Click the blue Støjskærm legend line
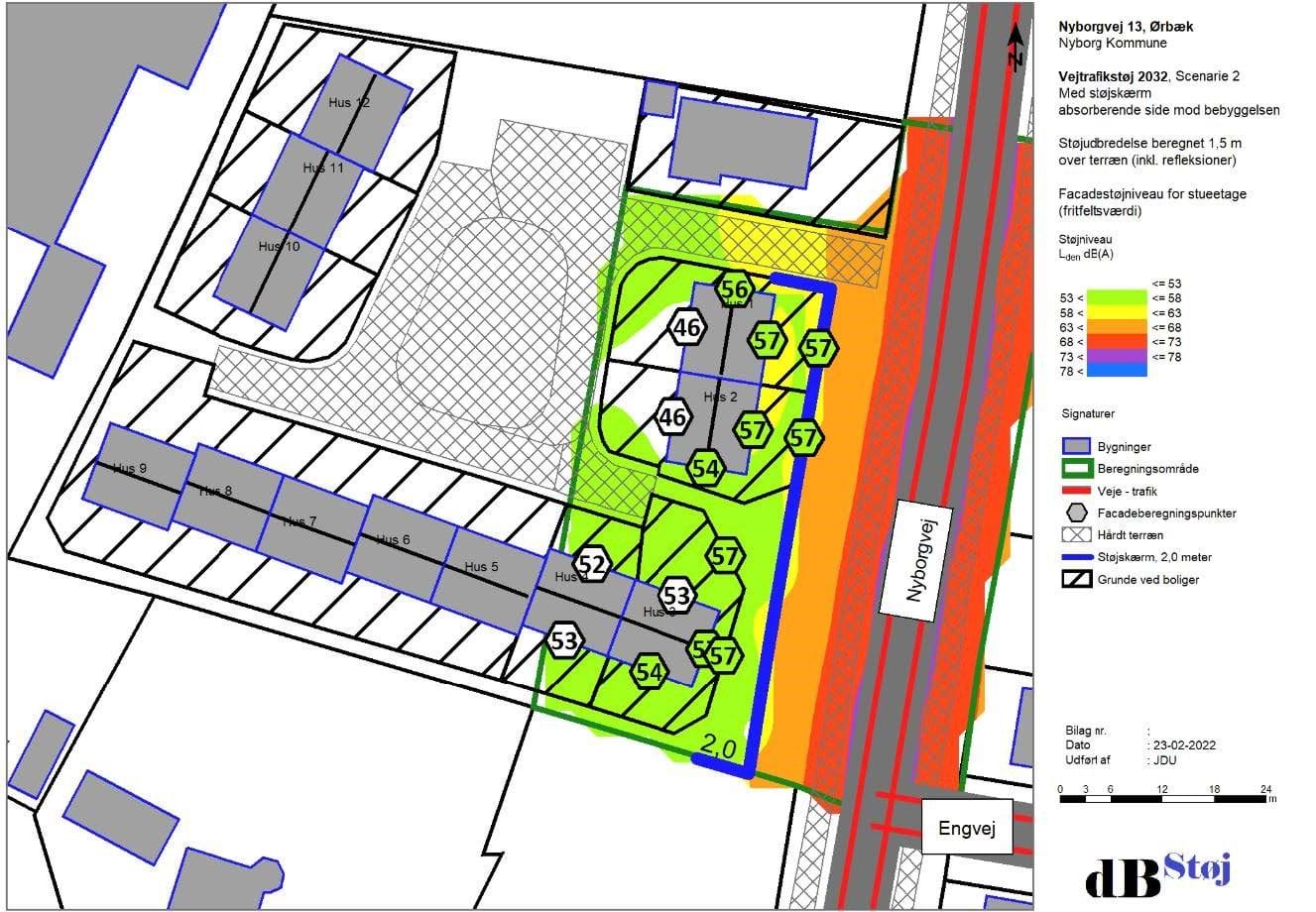 1076,557
